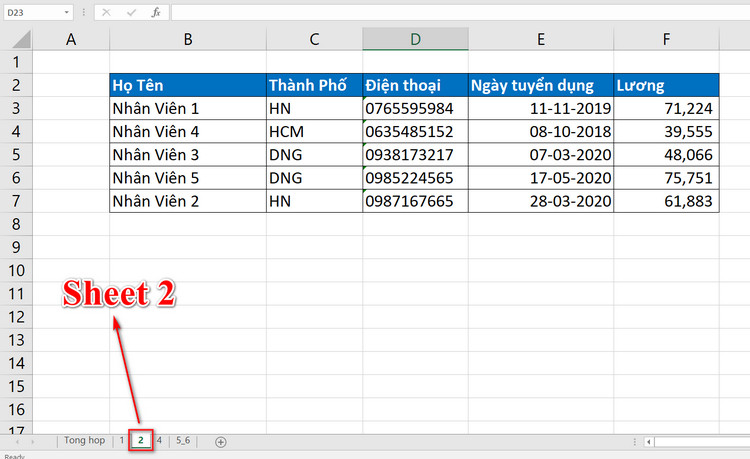Click salary cell 61,883
The height and width of the screenshot is (459, 750).
coord(666,201)
